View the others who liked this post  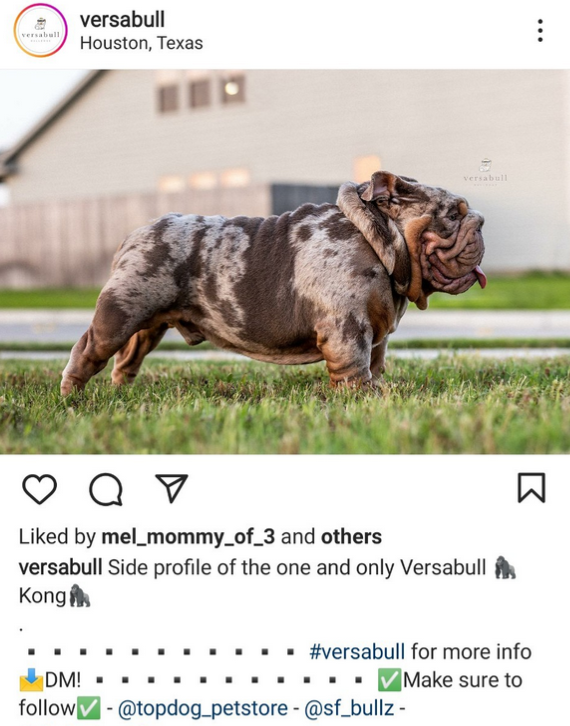[351, 537]
